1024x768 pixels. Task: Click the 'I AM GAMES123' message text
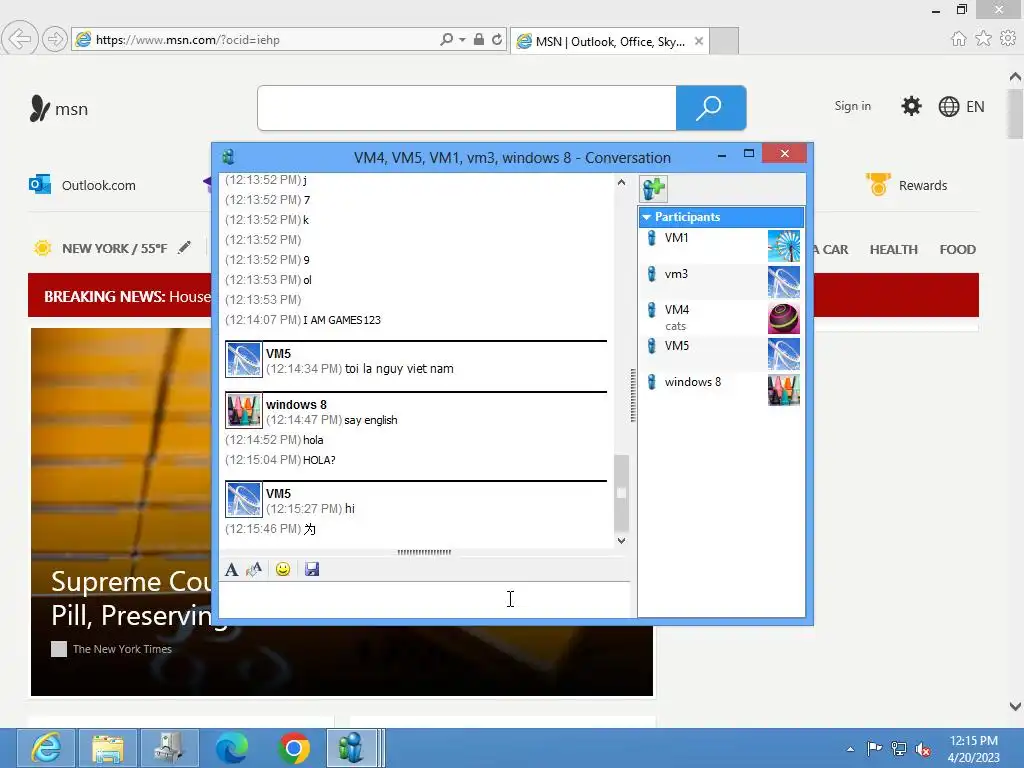342,320
